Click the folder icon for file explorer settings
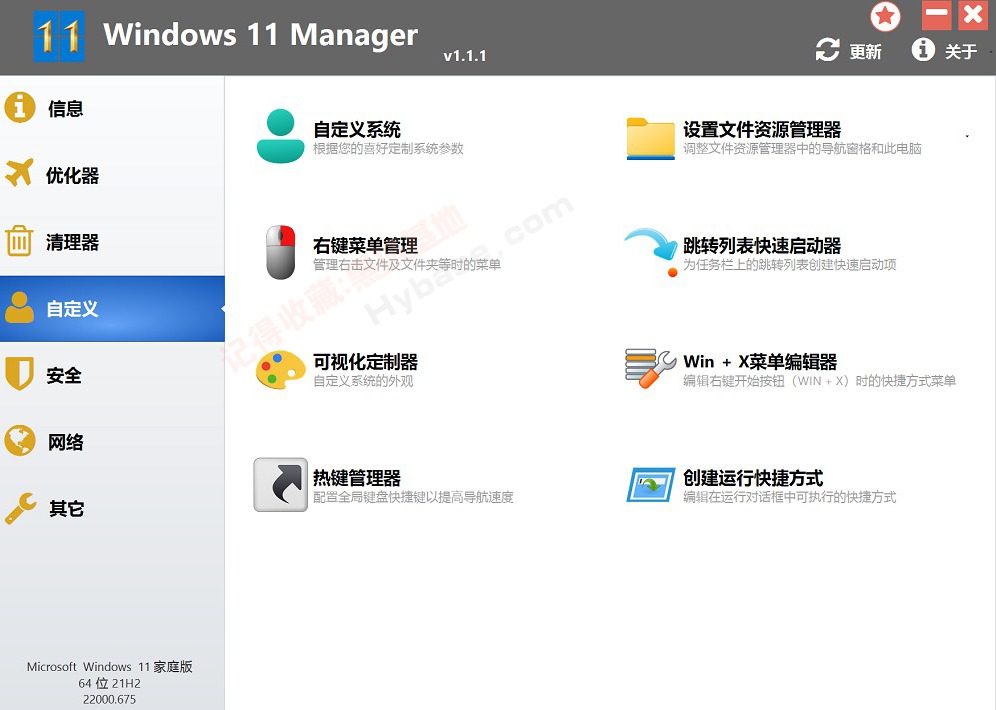The height and width of the screenshot is (710, 996). pyautogui.click(x=650, y=138)
